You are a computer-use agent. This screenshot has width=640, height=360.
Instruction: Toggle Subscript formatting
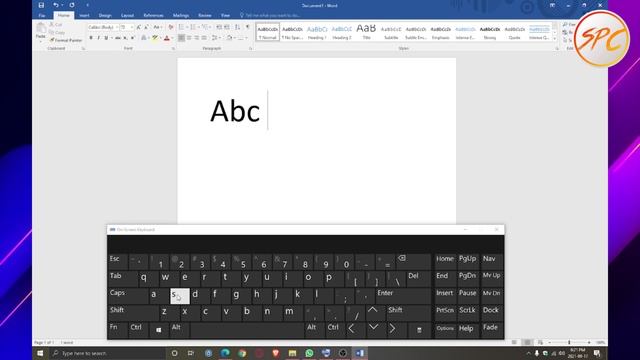click(125, 38)
